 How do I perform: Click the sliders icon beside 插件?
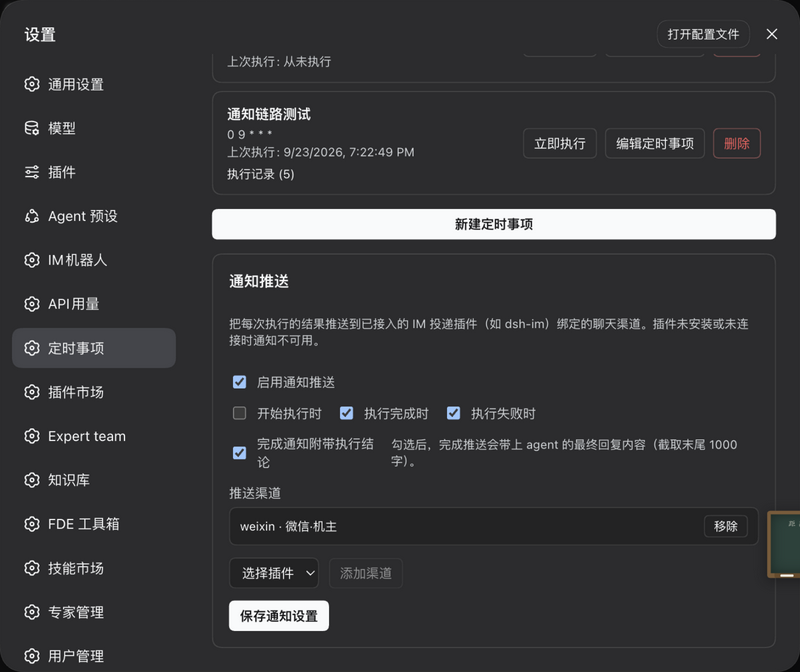coord(32,172)
